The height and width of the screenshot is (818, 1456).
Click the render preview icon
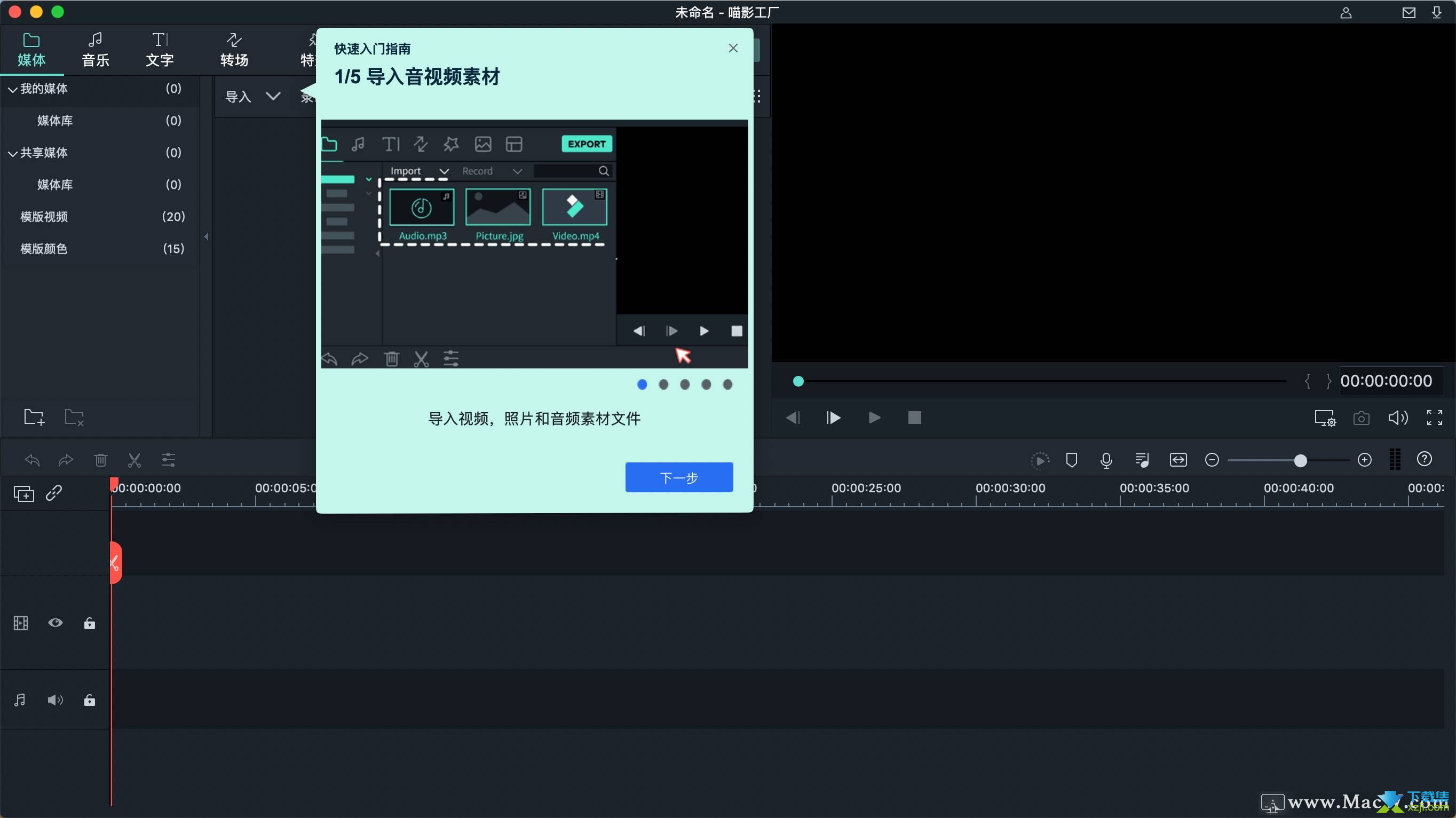(1040, 460)
